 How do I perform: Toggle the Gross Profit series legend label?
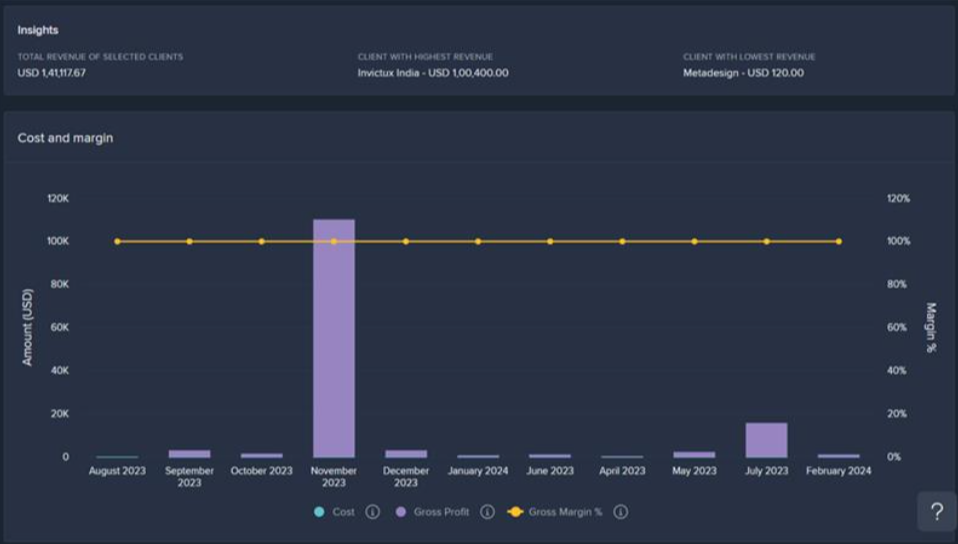[442, 512]
